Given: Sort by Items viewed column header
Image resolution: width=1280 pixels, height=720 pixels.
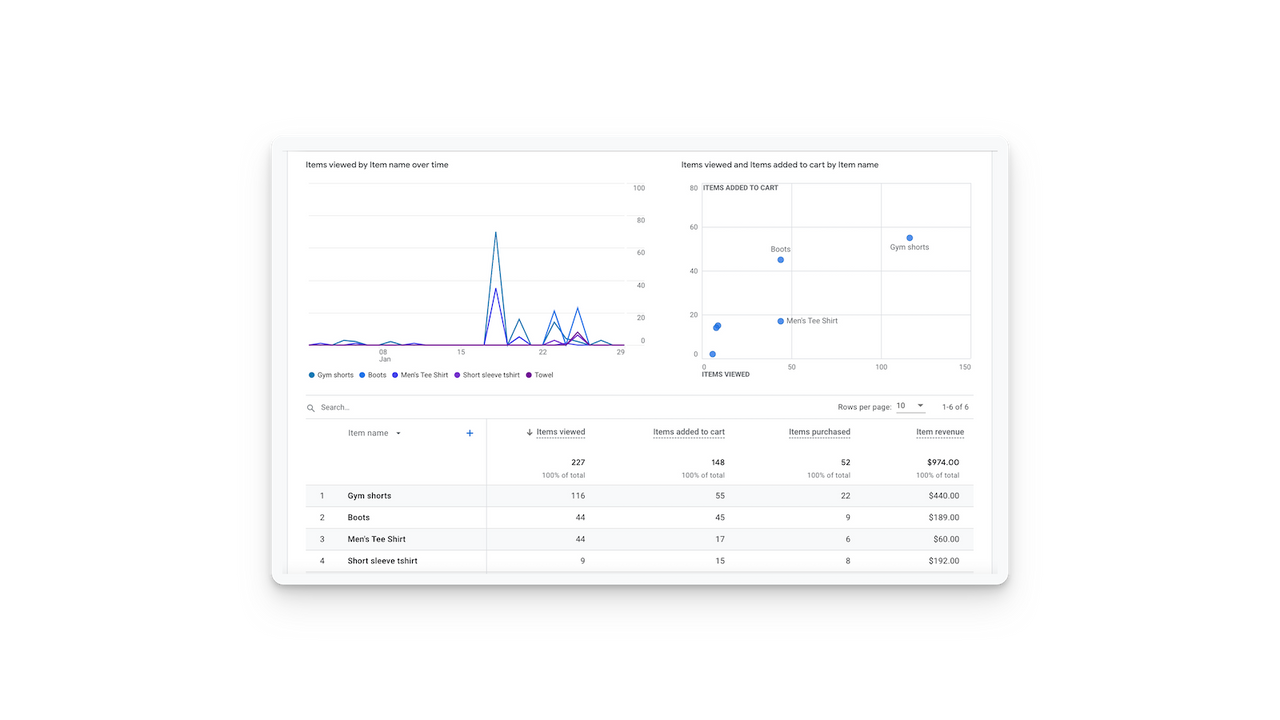Looking at the screenshot, I should (561, 432).
